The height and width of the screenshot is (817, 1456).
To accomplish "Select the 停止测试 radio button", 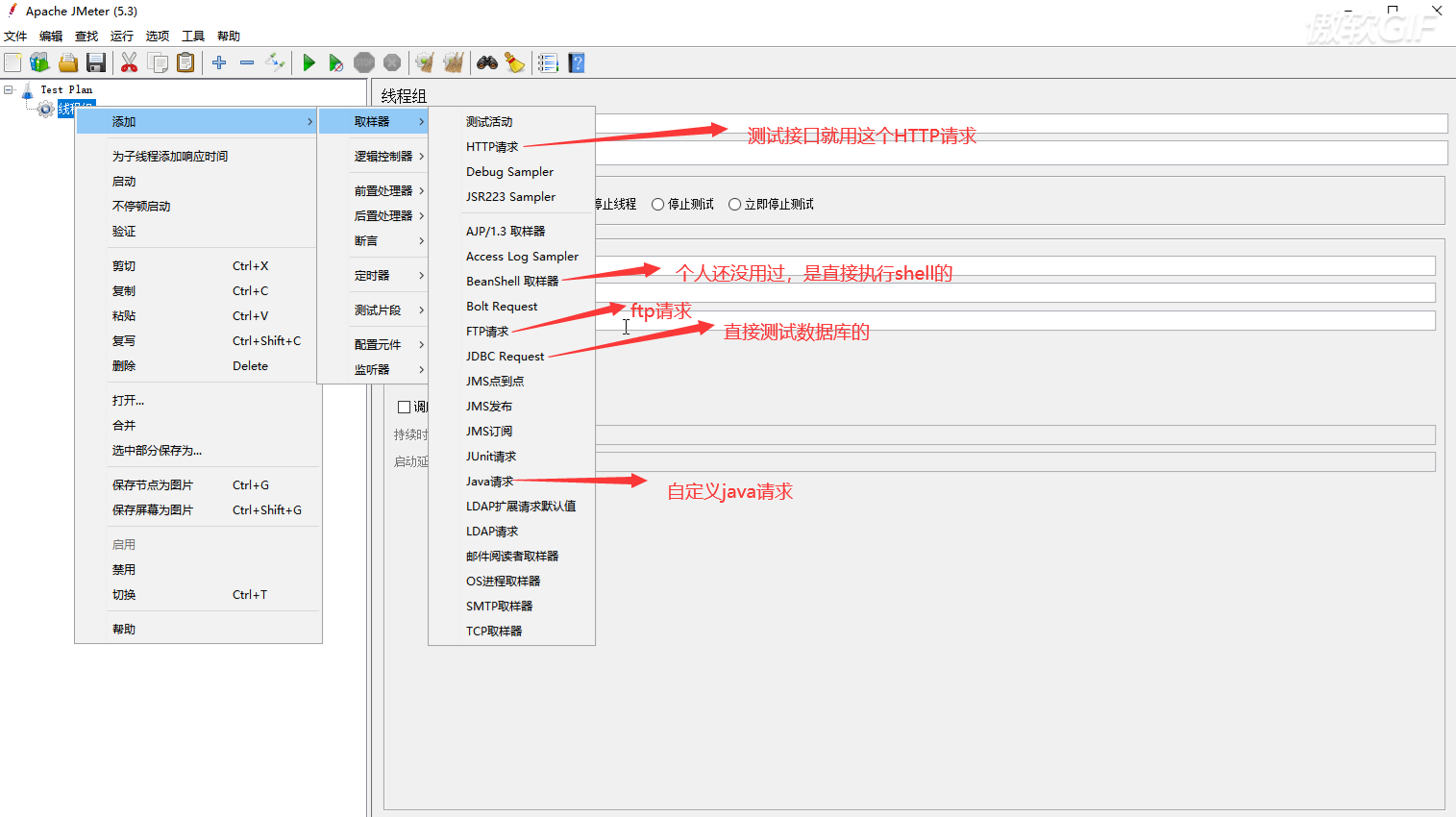I will tap(658, 205).
